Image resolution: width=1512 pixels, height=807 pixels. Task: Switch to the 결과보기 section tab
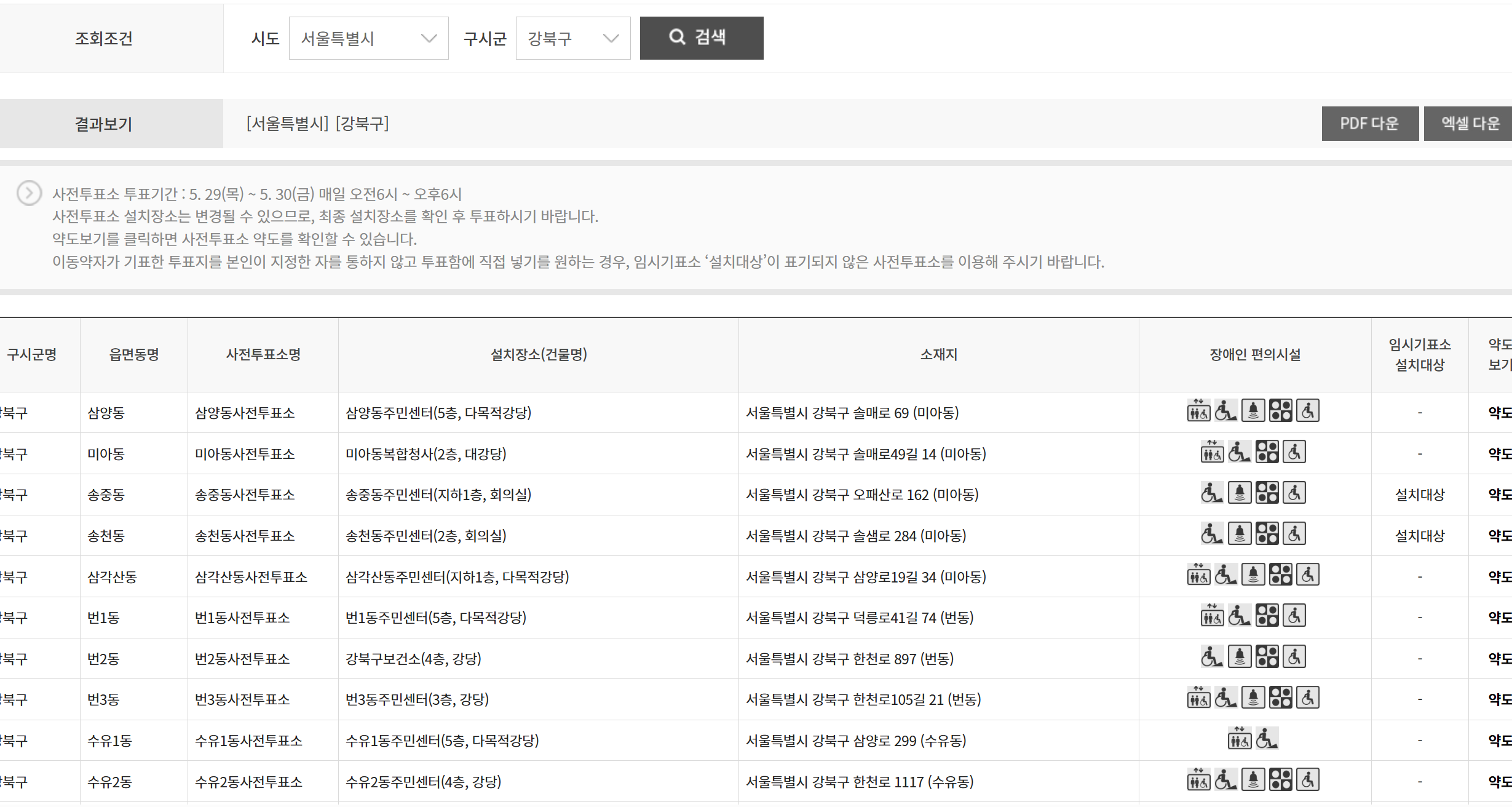tap(102, 123)
